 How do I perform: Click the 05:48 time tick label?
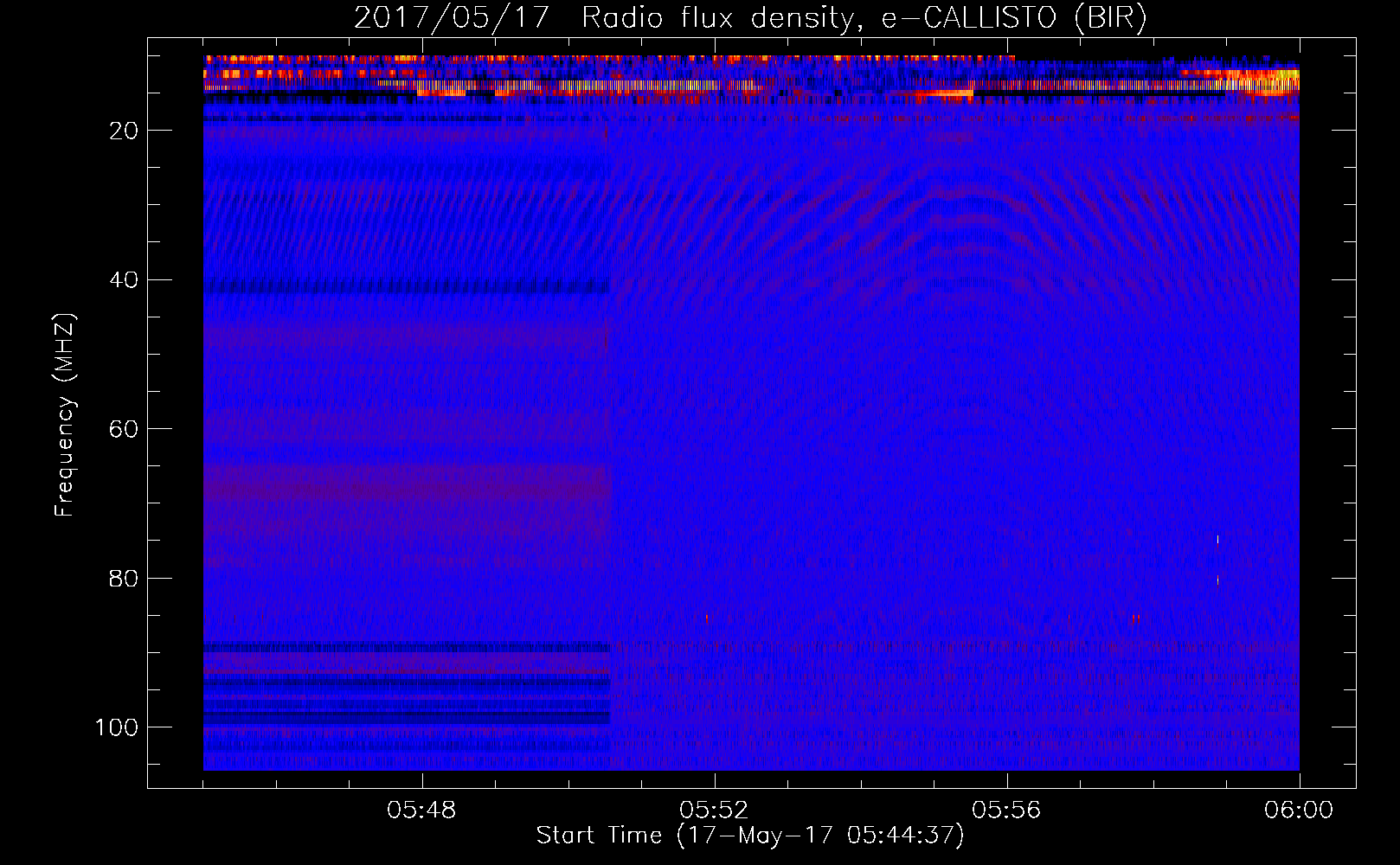click(x=421, y=811)
